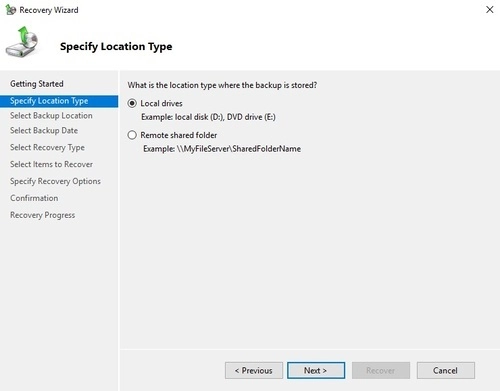Select the Confirmation step
Screen dimensions: 500x391
click(x=34, y=198)
